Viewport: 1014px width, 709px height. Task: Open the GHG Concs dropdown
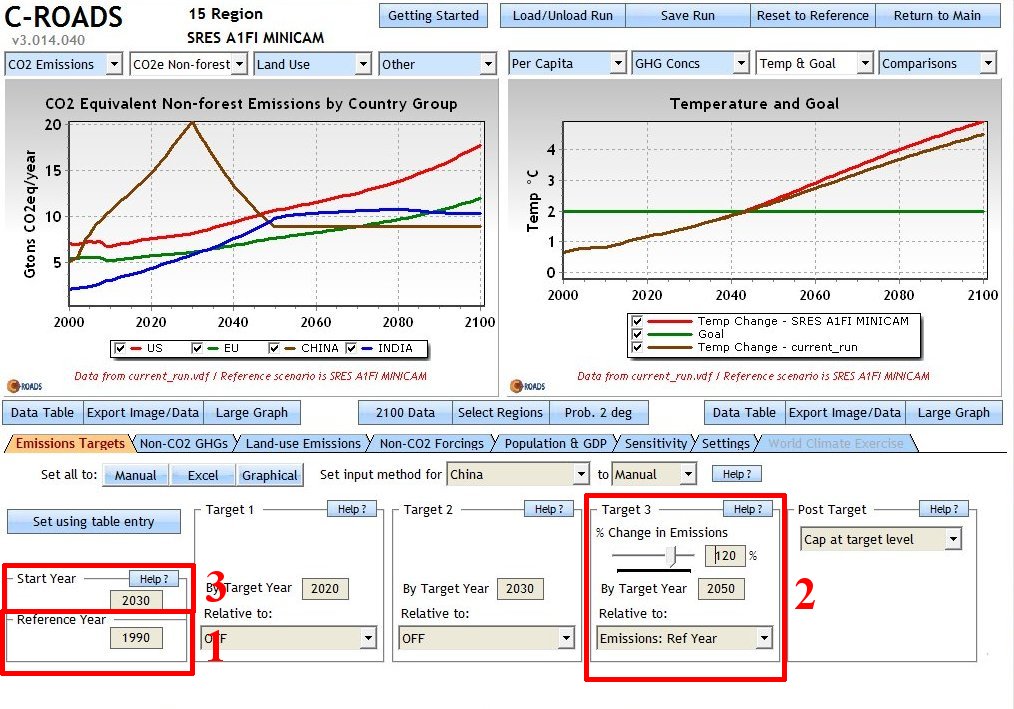pyautogui.click(x=691, y=63)
